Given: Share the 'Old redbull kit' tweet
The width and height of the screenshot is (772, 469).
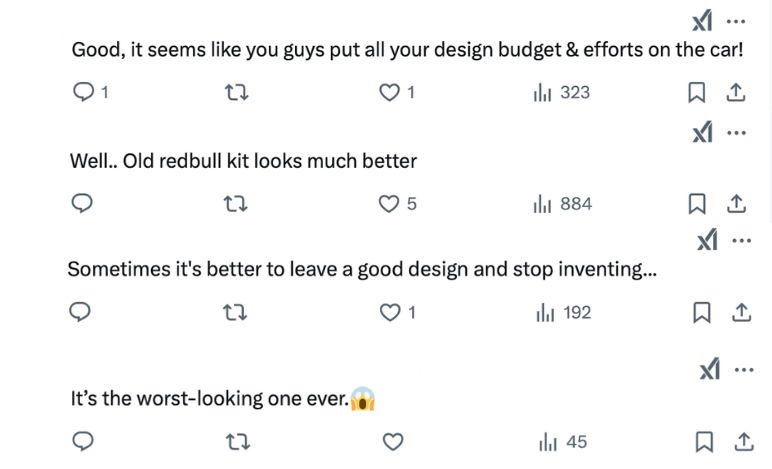Looking at the screenshot, I should click(736, 203).
